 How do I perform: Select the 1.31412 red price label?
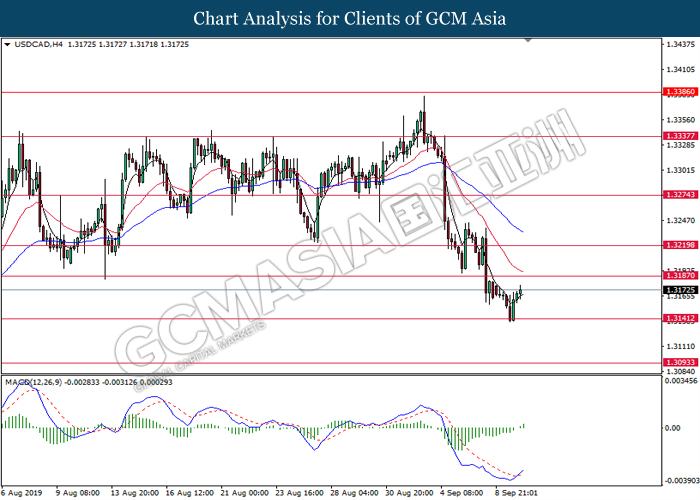(x=680, y=318)
